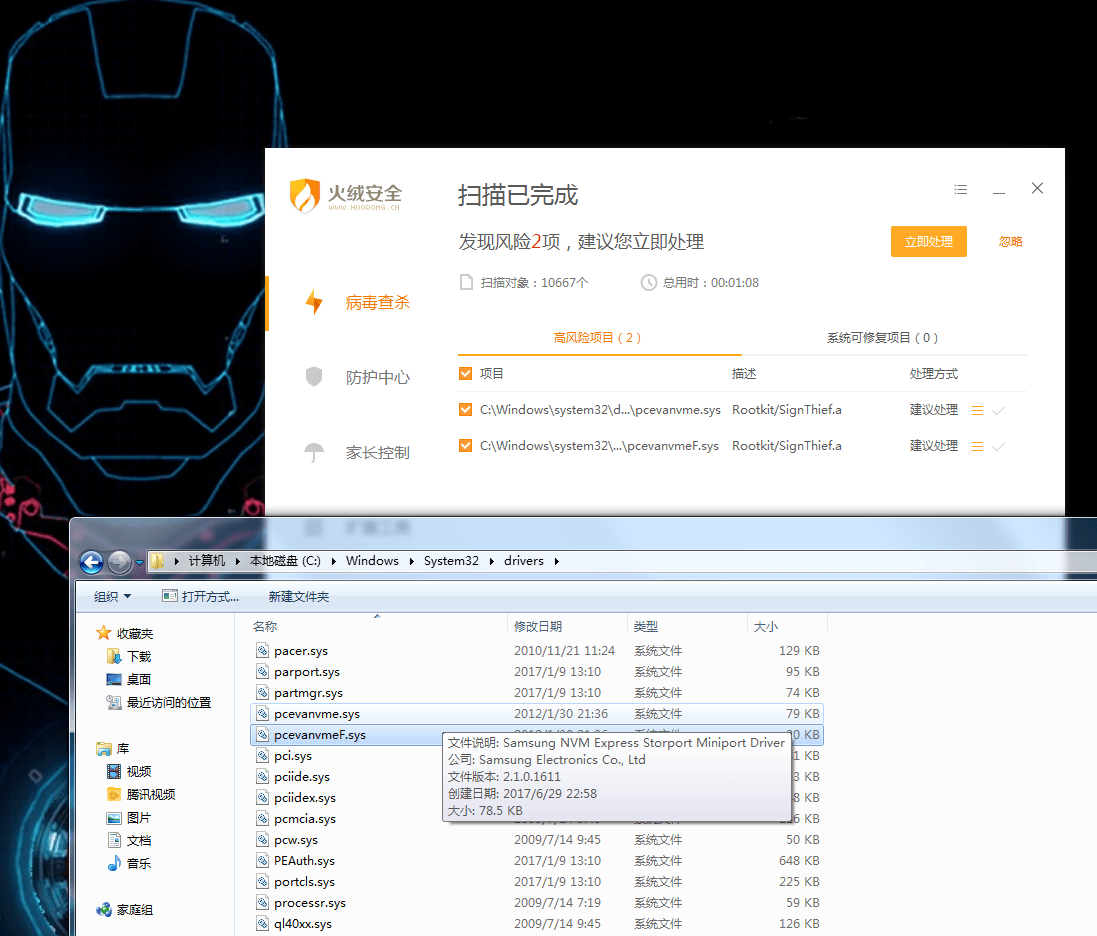Click the 立即处理 button
The height and width of the screenshot is (936, 1097).
[x=928, y=241]
